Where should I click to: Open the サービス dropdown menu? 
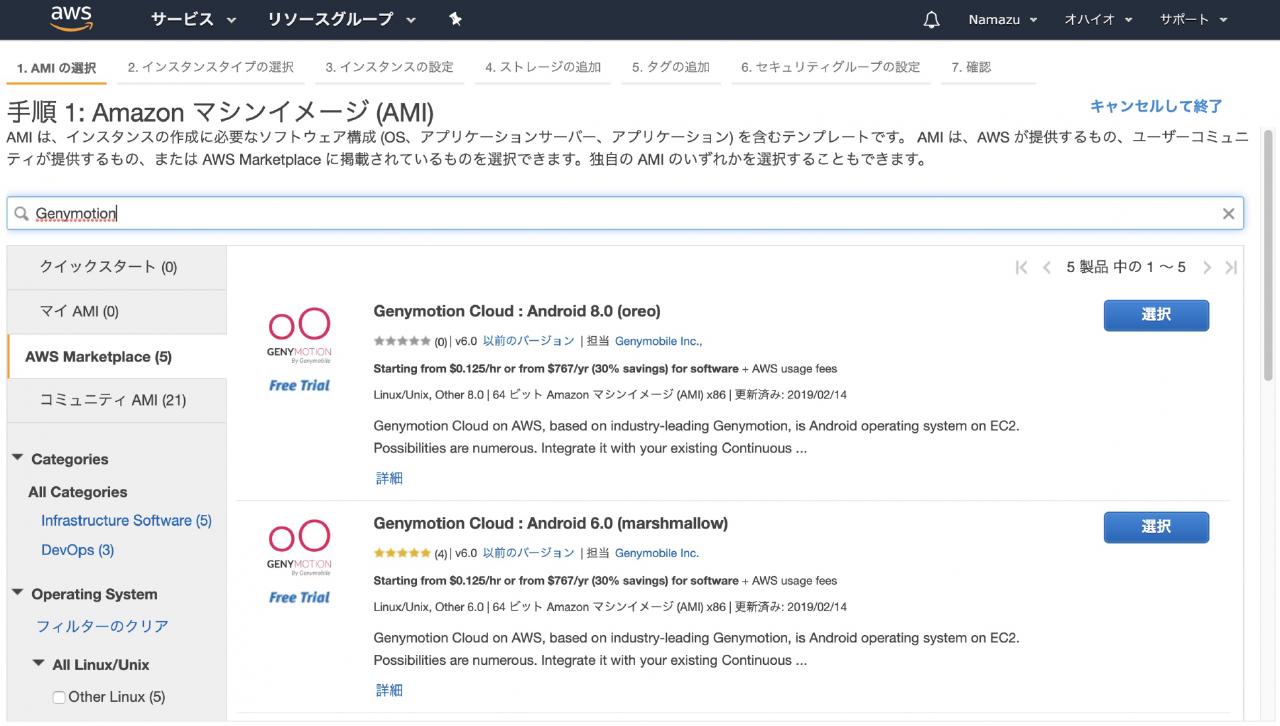[x=194, y=19]
